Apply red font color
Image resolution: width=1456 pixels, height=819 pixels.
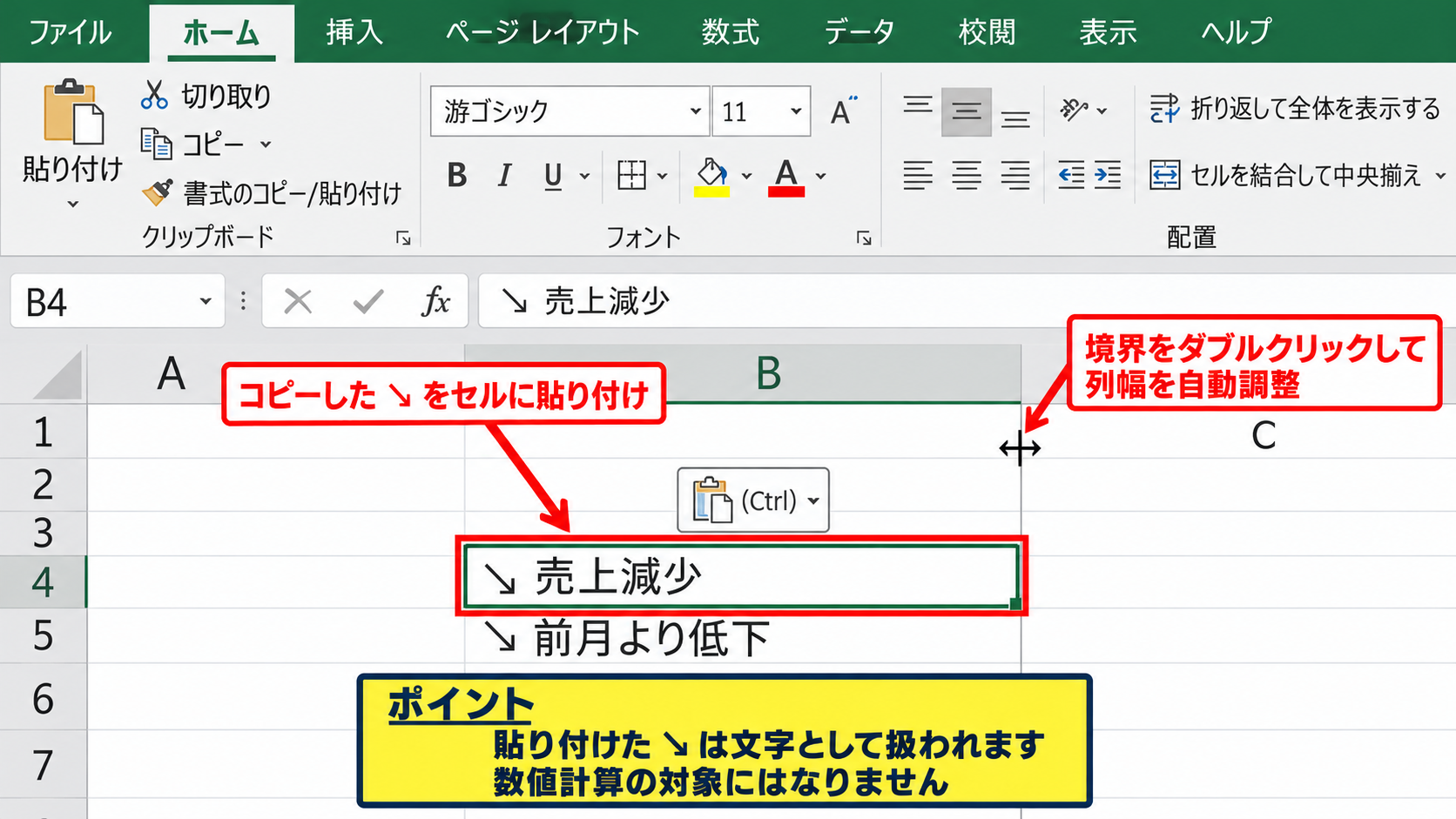click(x=786, y=178)
